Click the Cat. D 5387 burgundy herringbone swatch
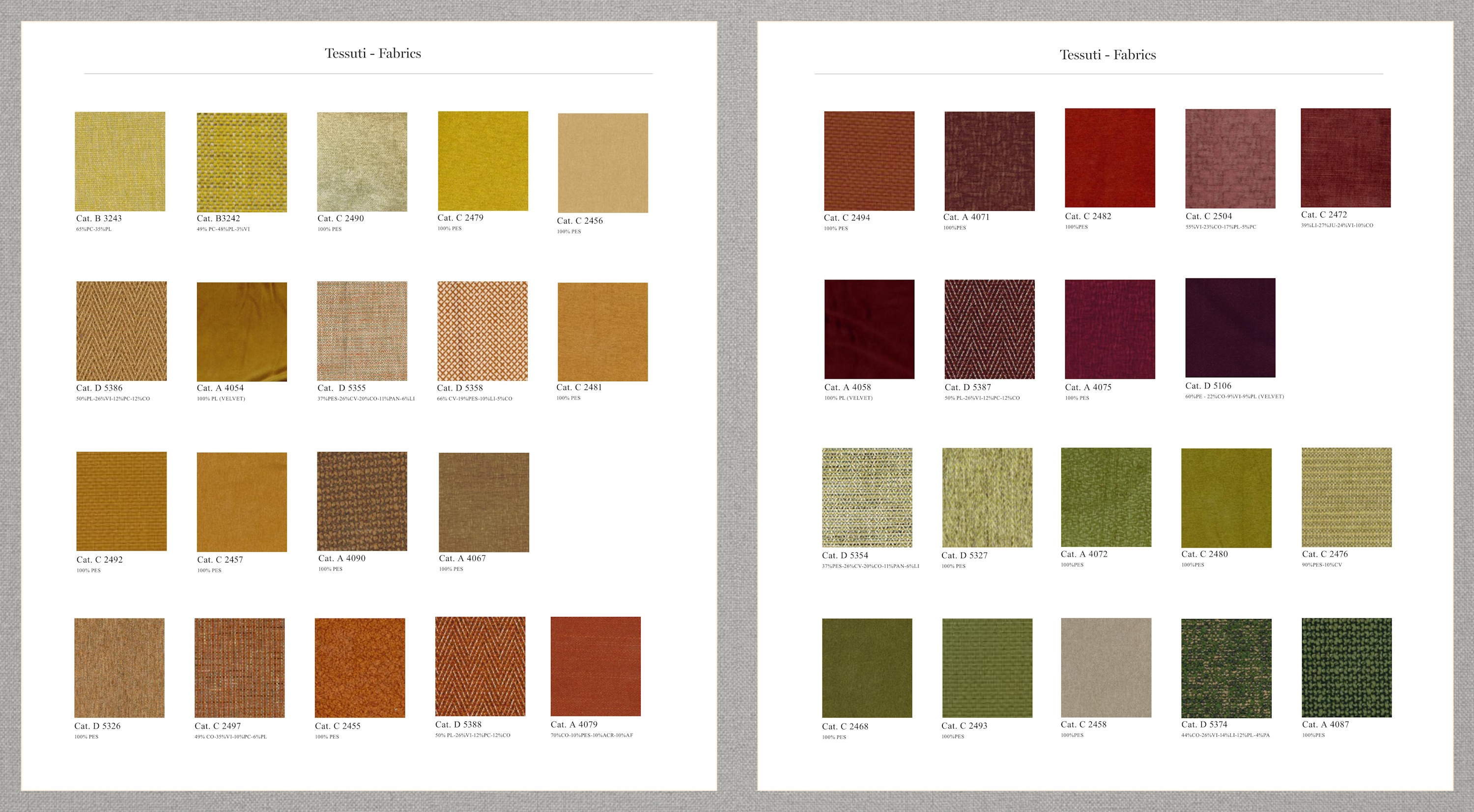 click(x=990, y=329)
